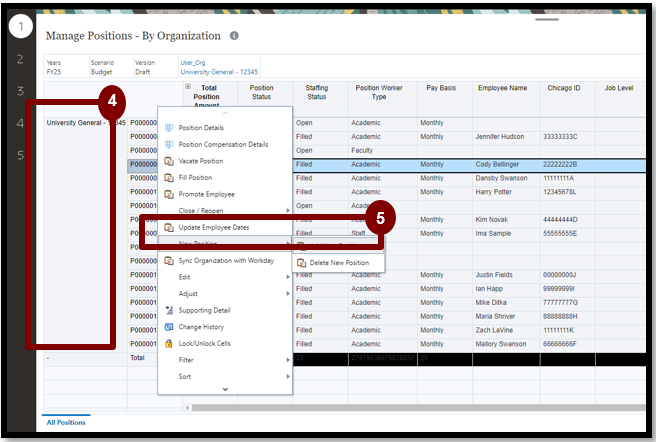Click the Fill Position icon

(x=169, y=178)
